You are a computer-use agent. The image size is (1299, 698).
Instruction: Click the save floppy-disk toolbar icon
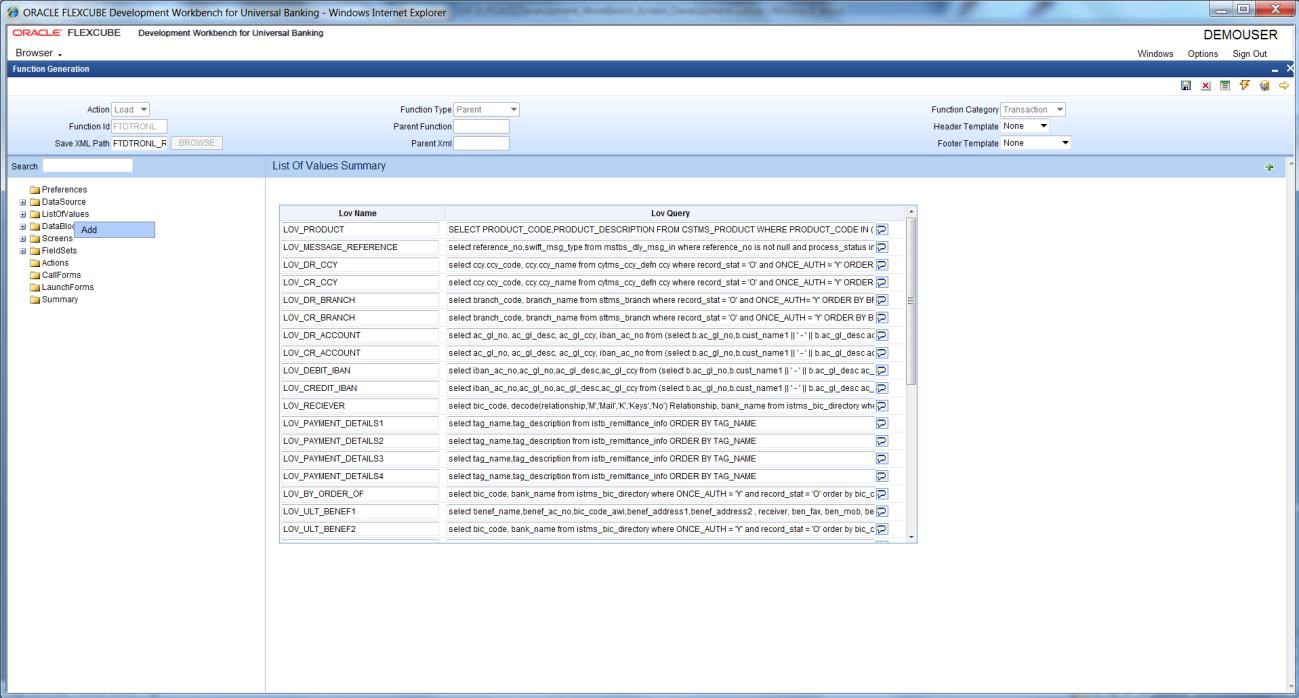click(1186, 87)
